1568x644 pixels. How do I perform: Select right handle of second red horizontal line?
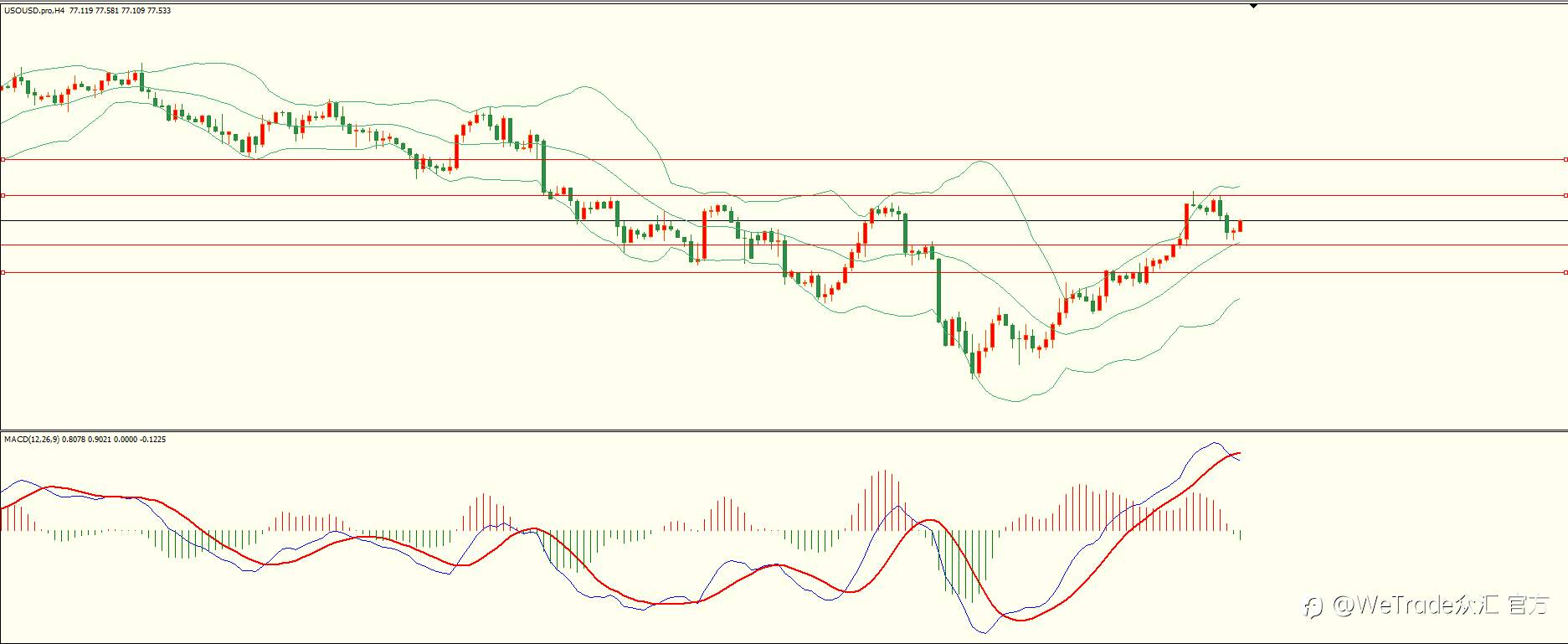coord(1565,195)
